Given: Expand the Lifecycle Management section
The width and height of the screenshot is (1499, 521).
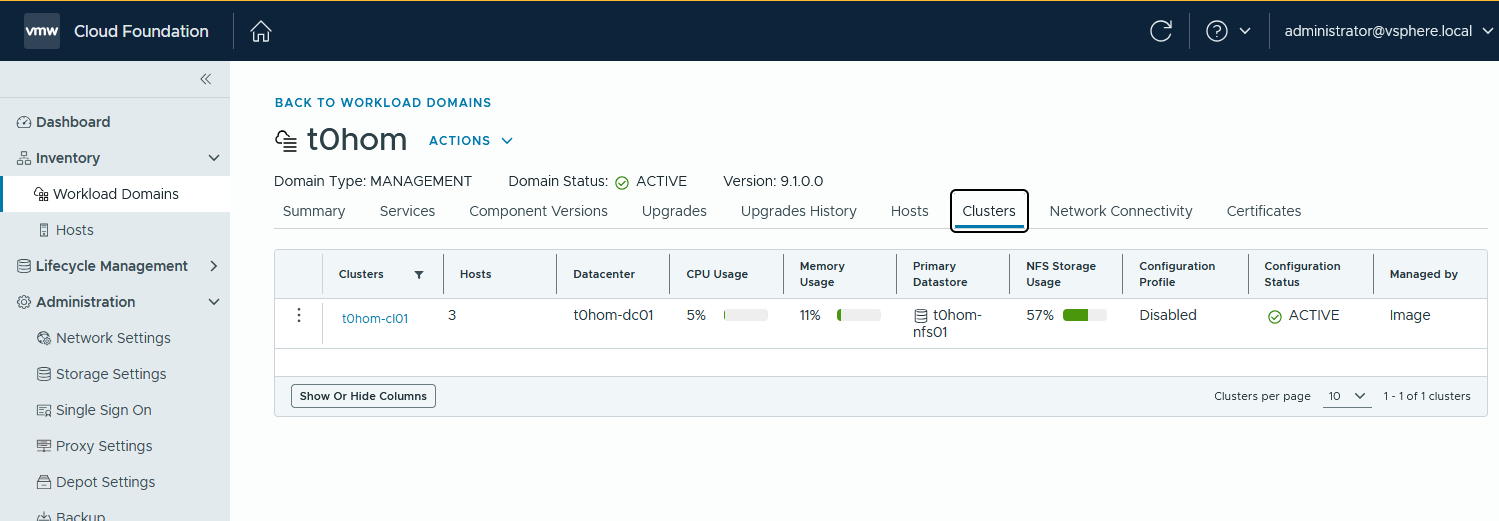Looking at the screenshot, I should [x=213, y=266].
